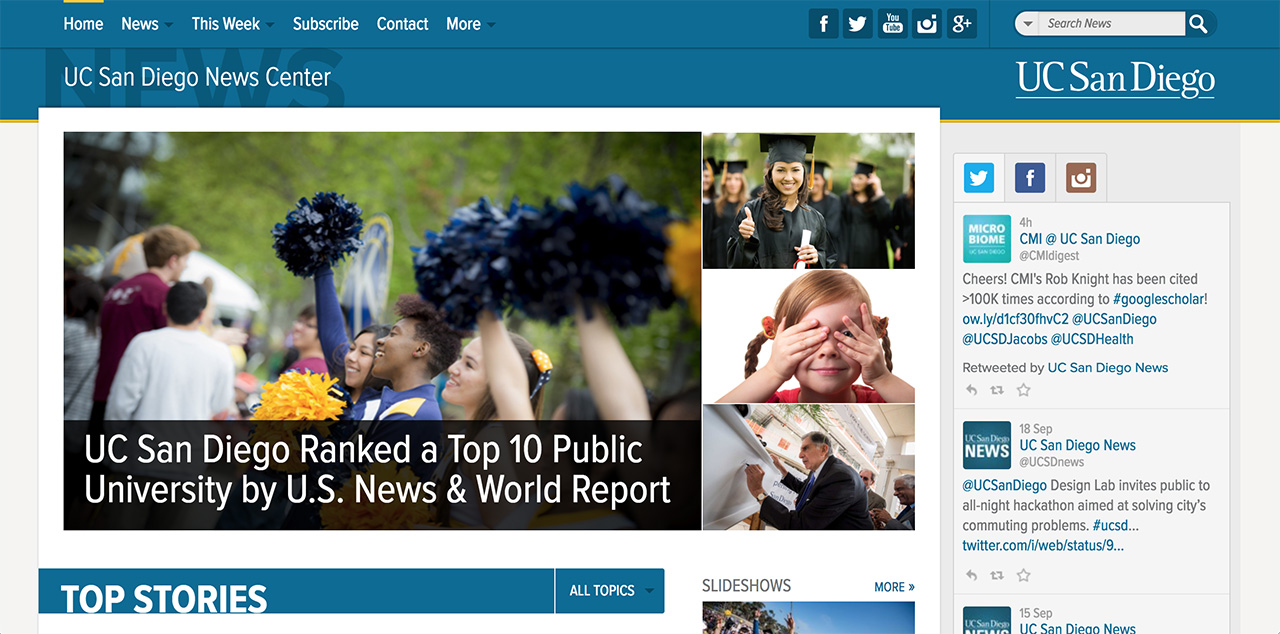Retweet the Design Lab hackathon tweet
The width and height of the screenshot is (1280, 634).
point(997,575)
